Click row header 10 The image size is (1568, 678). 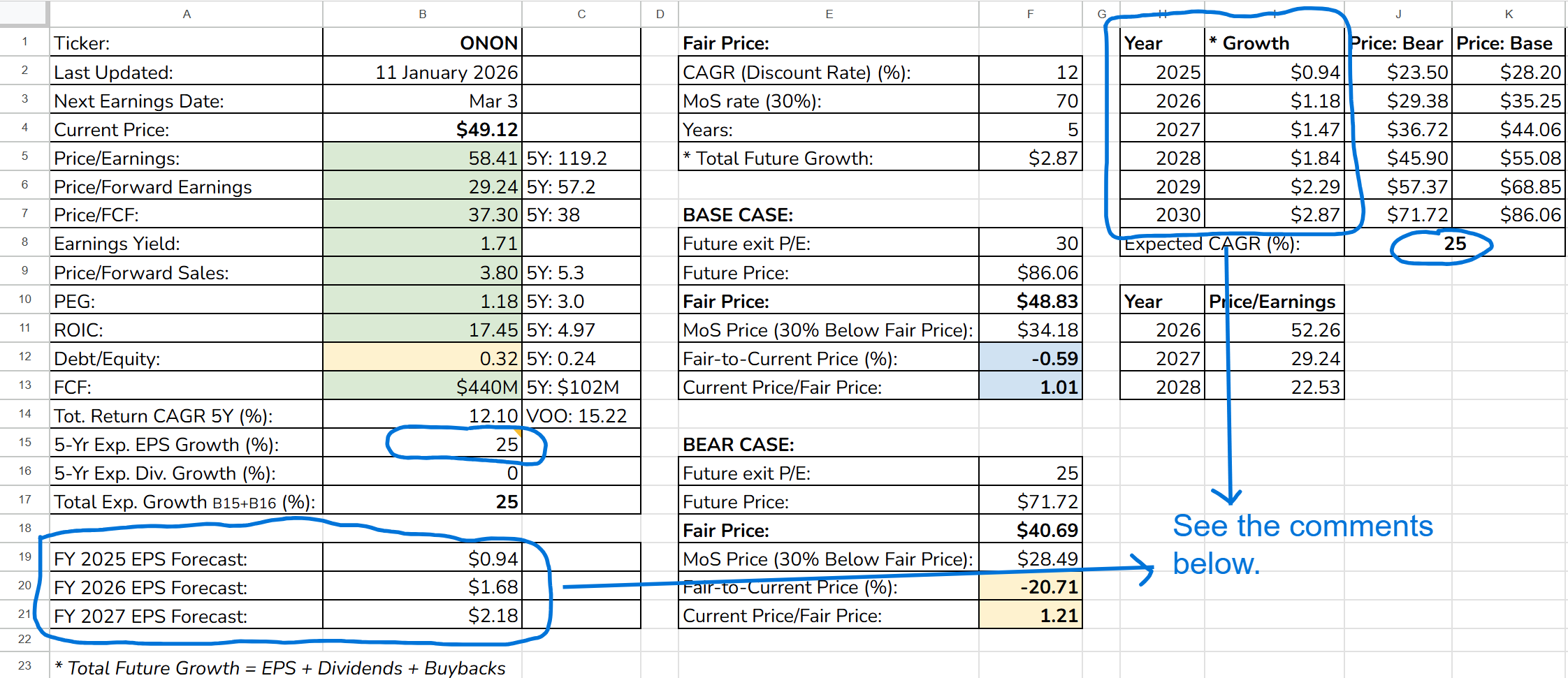(x=24, y=300)
